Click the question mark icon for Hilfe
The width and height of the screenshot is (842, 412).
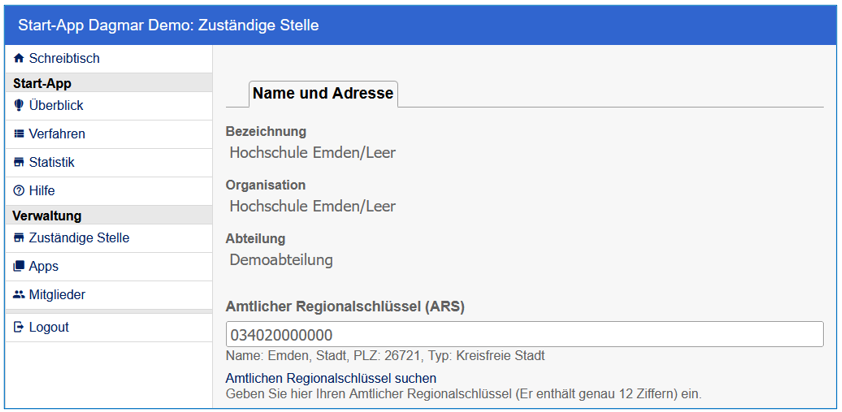pos(19,190)
